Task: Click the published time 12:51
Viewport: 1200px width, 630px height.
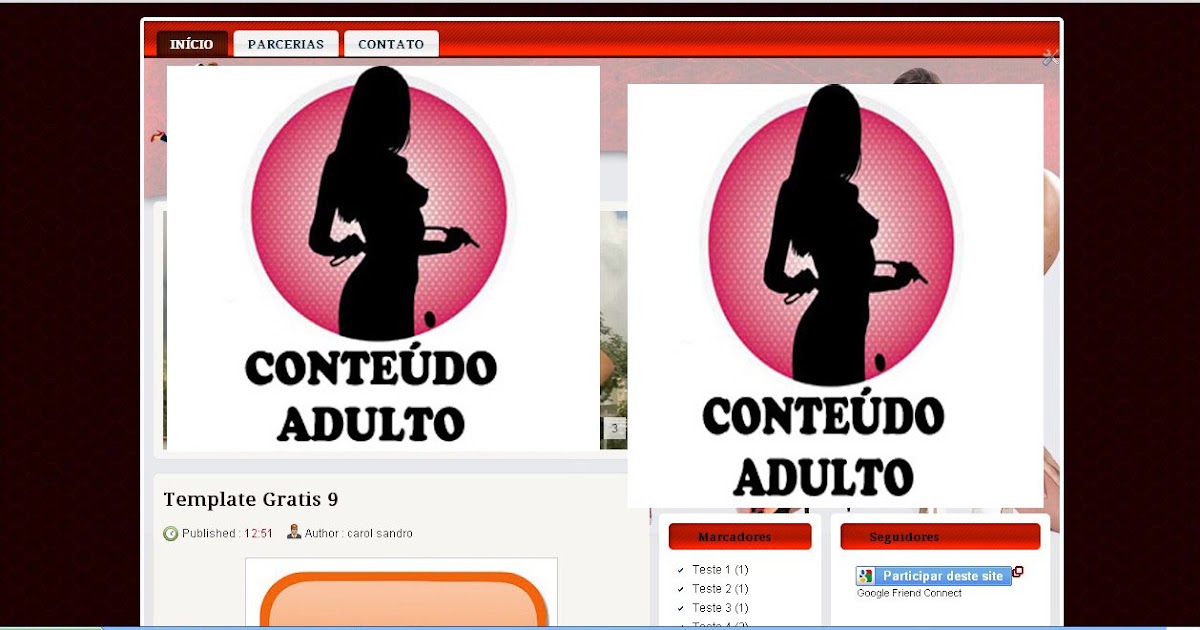Action: pyautogui.click(x=258, y=534)
